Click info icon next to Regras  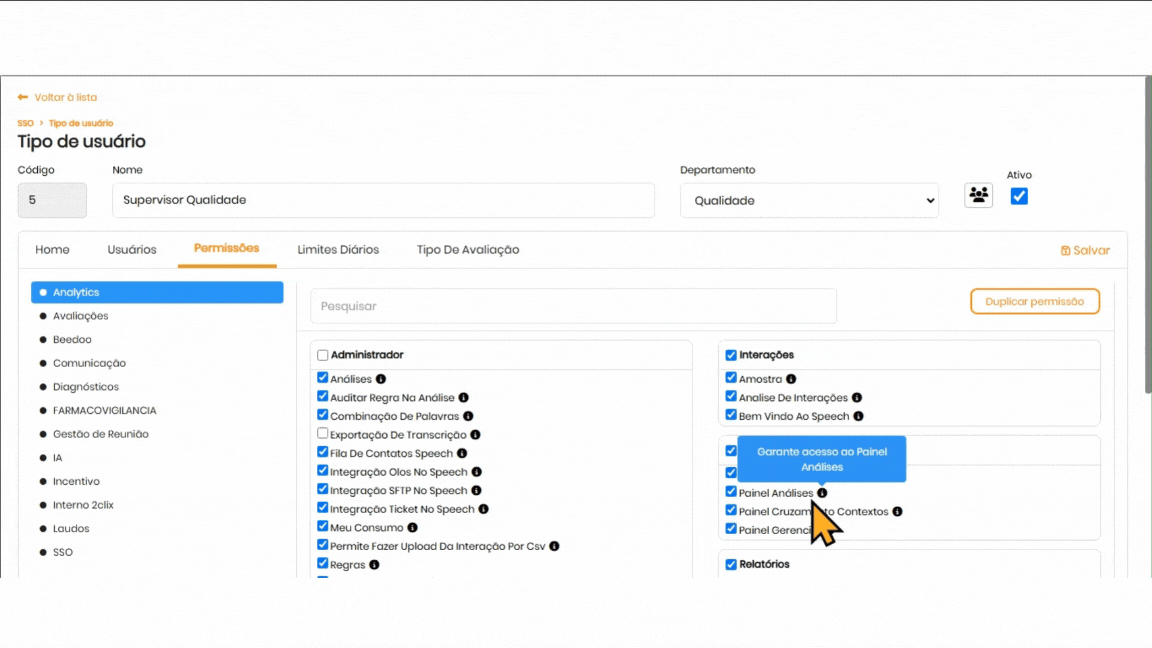[374, 565]
